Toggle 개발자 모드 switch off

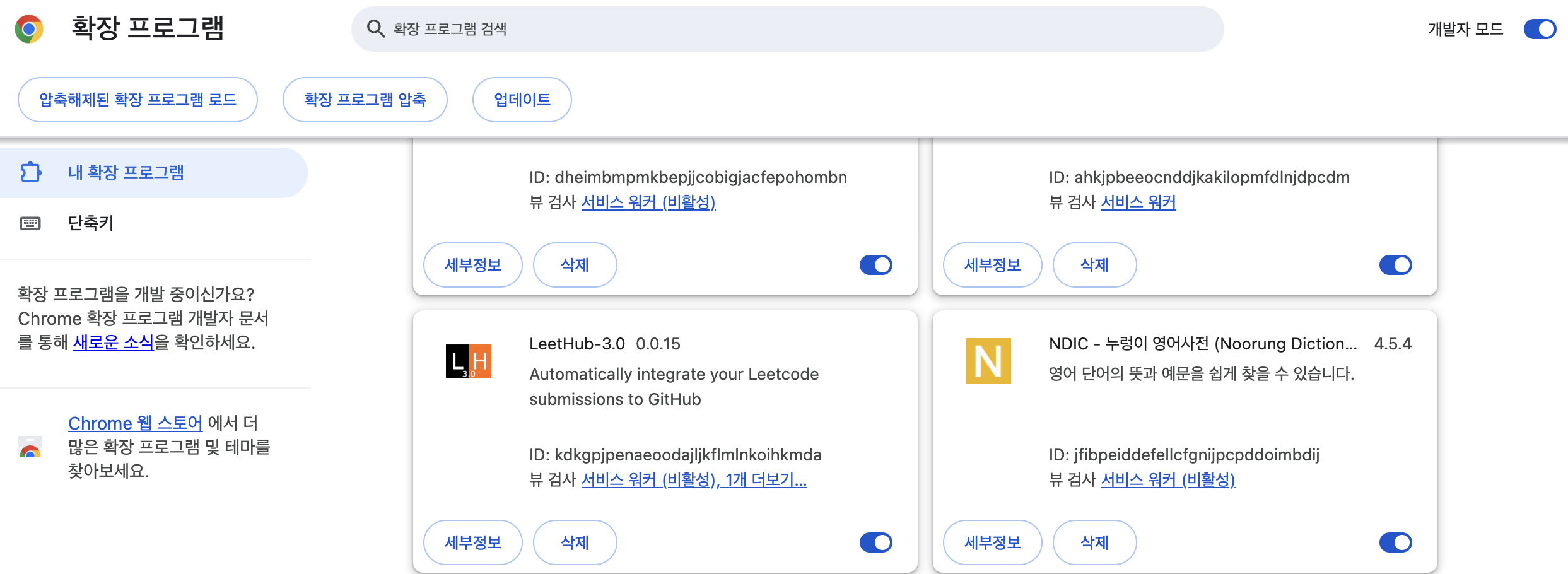coord(1540,29)
